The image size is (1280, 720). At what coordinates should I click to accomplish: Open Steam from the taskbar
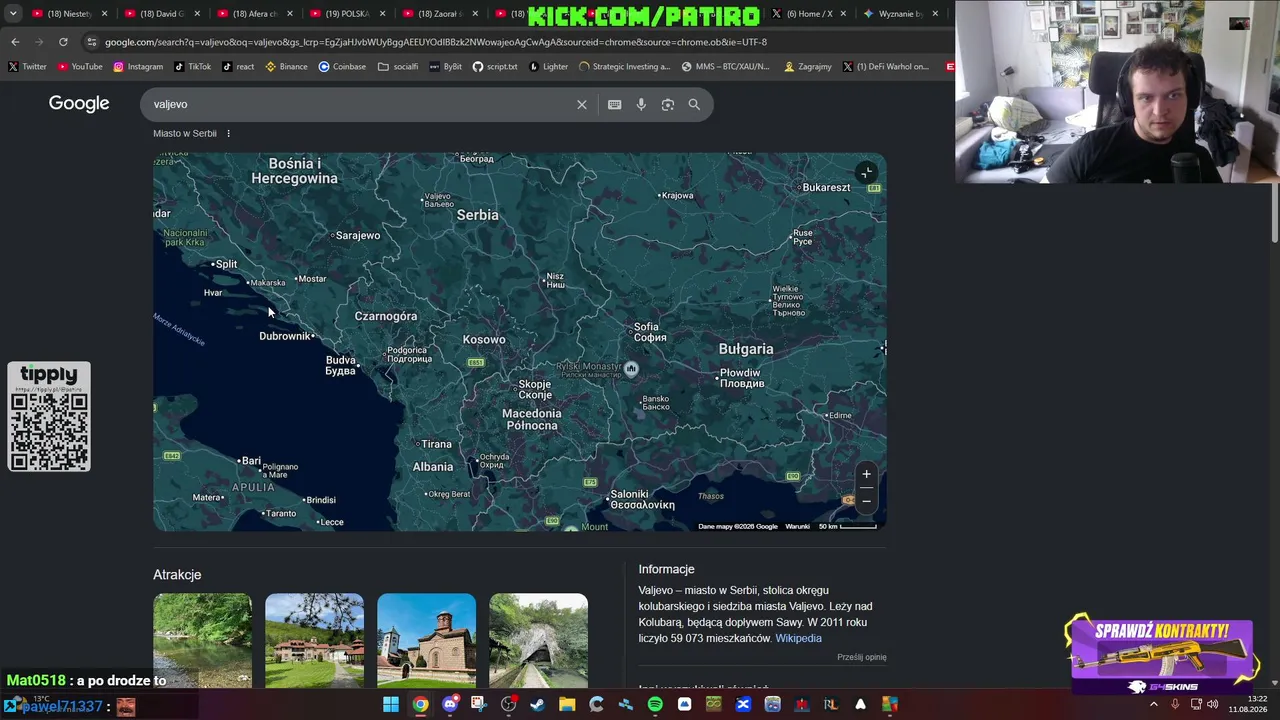pos(538,705)
